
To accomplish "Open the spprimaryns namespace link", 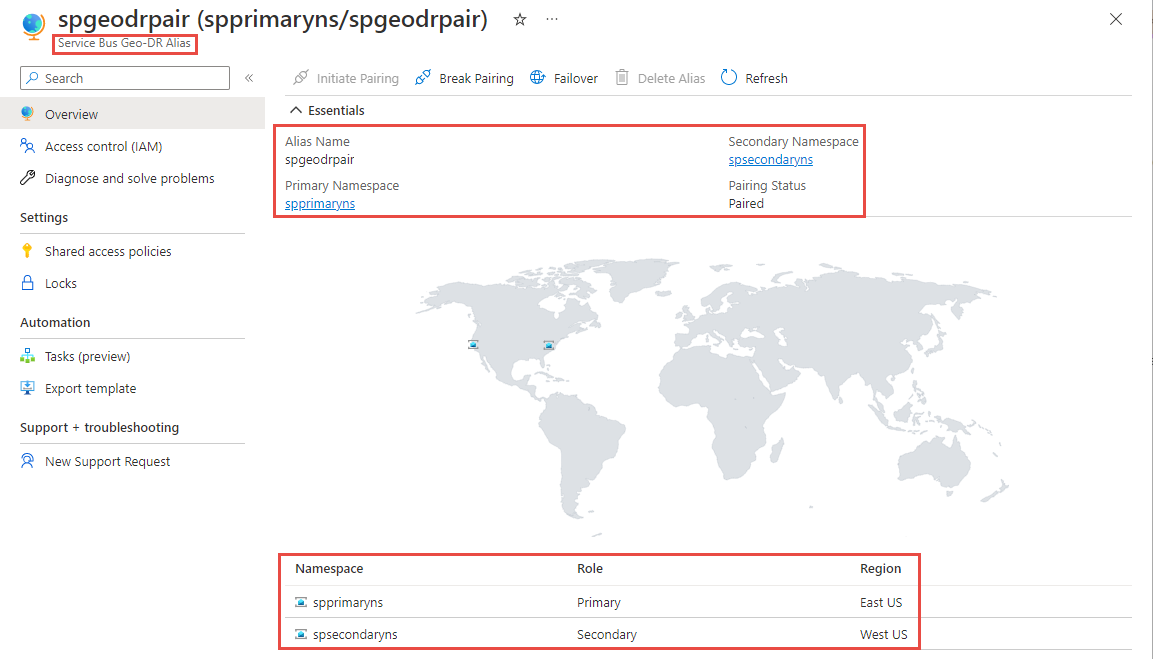I will [x=320, y=203].
